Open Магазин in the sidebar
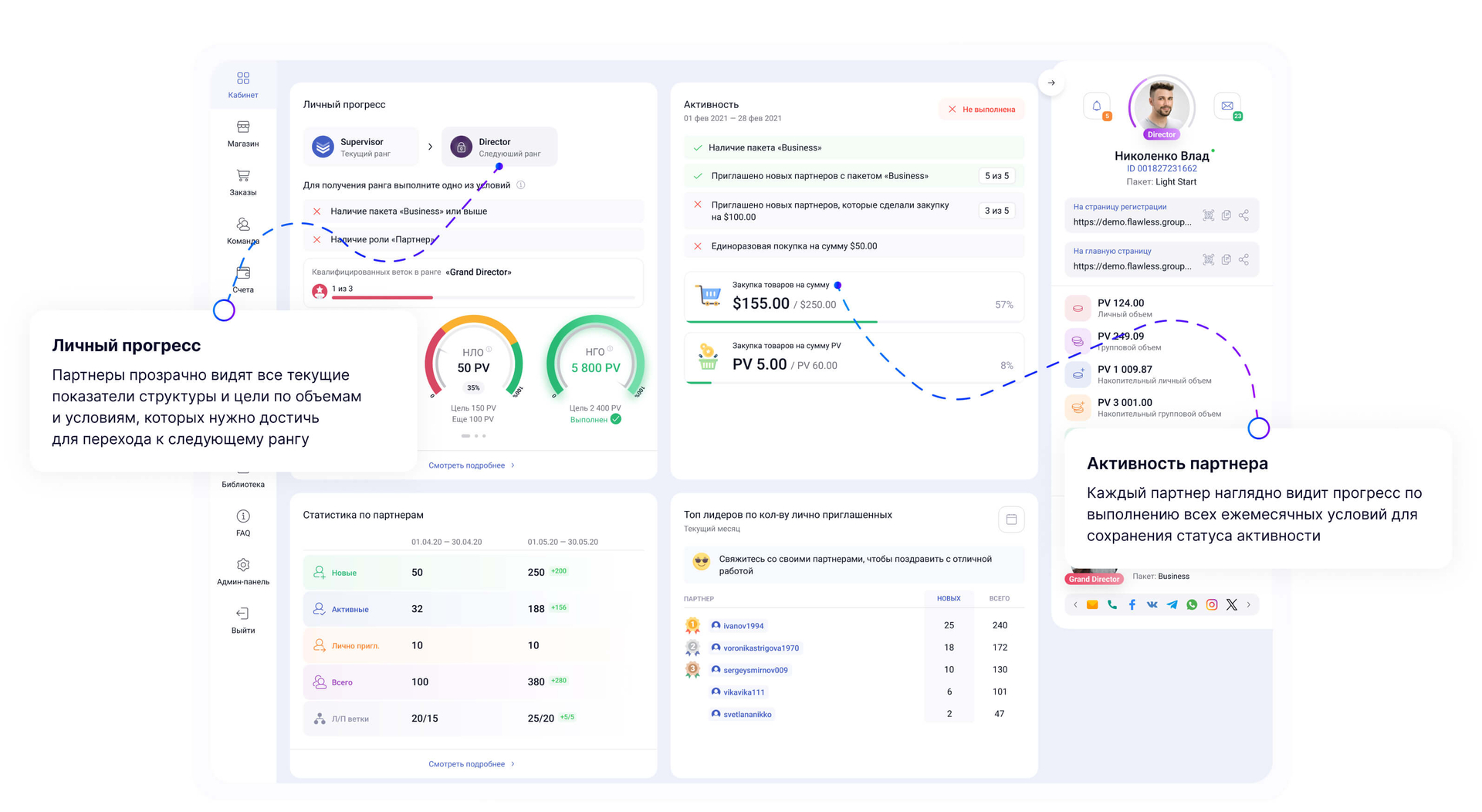Viewport: 1482px width, 812px height. click(243, 134)
